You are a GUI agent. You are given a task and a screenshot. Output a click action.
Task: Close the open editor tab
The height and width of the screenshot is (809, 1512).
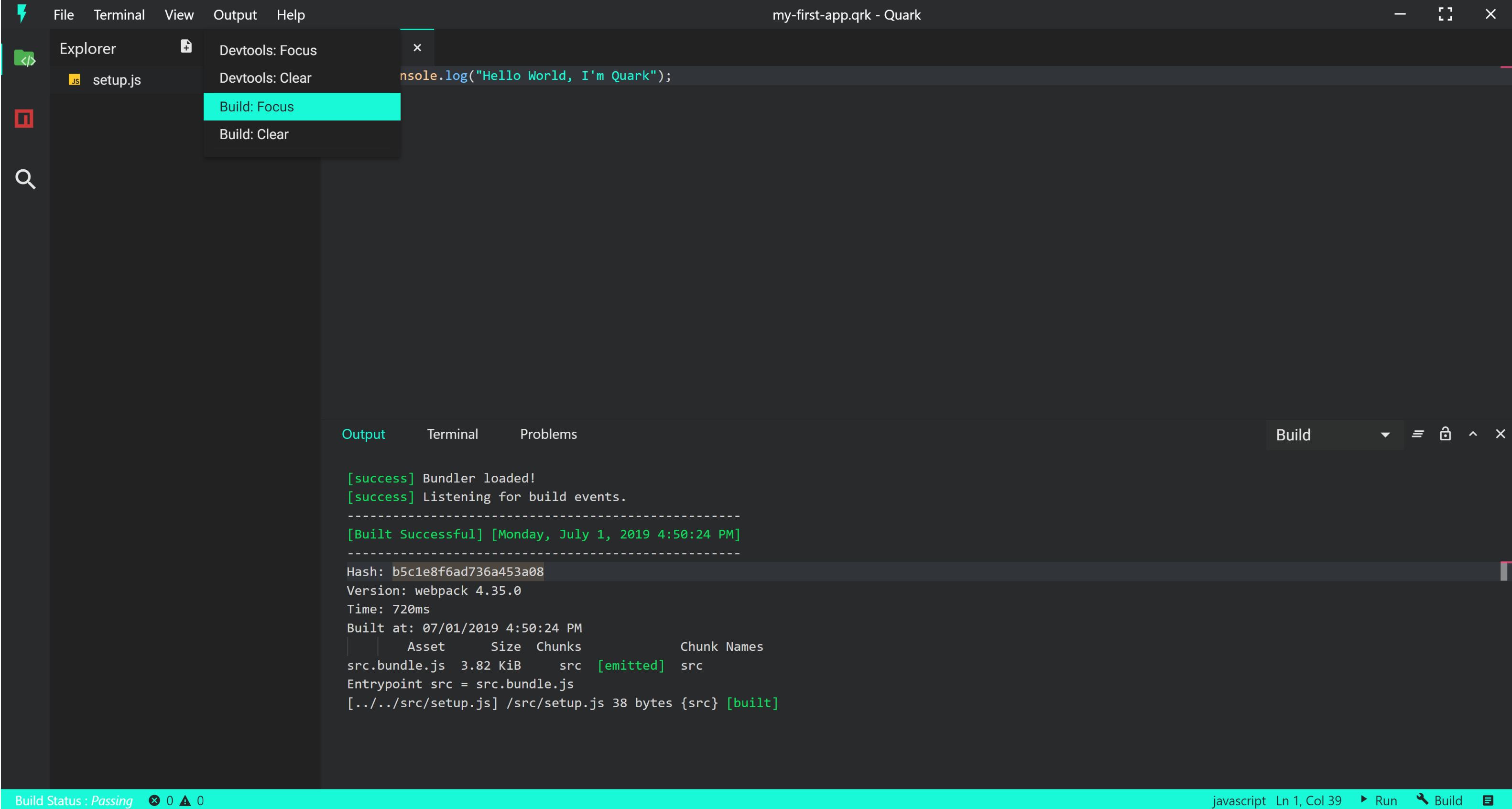point(417,47)
